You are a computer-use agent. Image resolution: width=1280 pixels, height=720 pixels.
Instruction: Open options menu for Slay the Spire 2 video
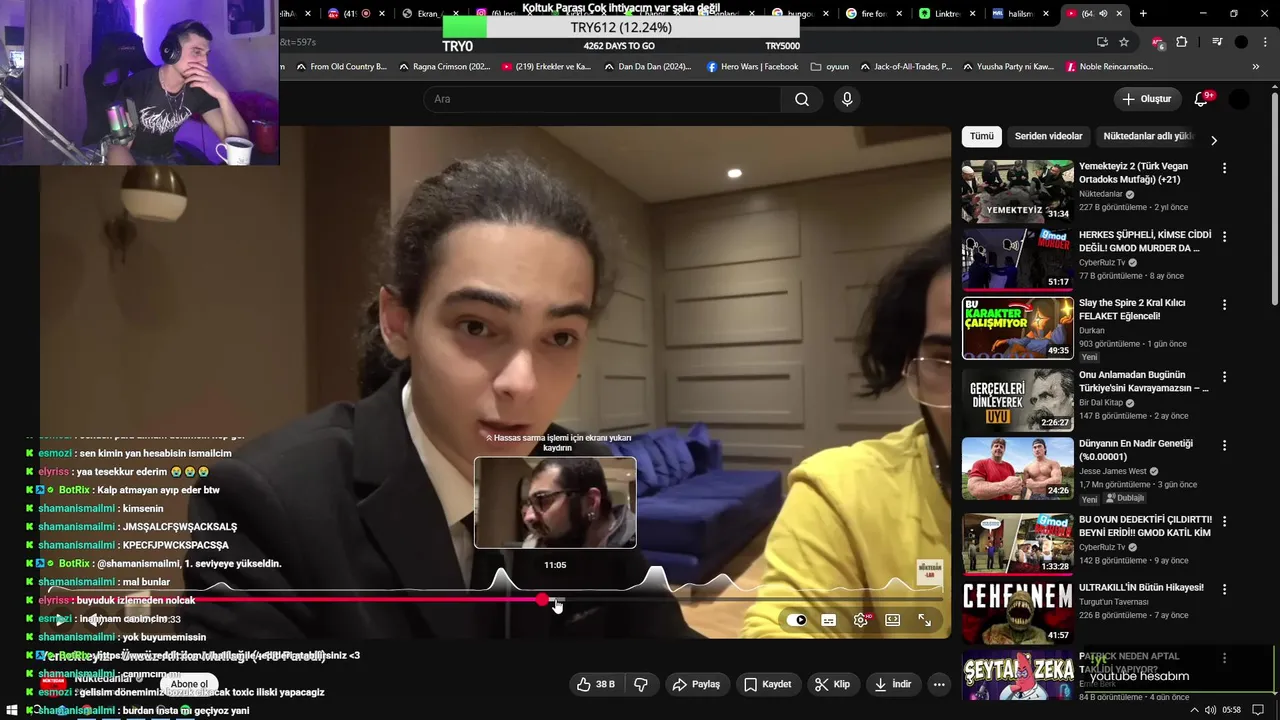[1224, 305]
